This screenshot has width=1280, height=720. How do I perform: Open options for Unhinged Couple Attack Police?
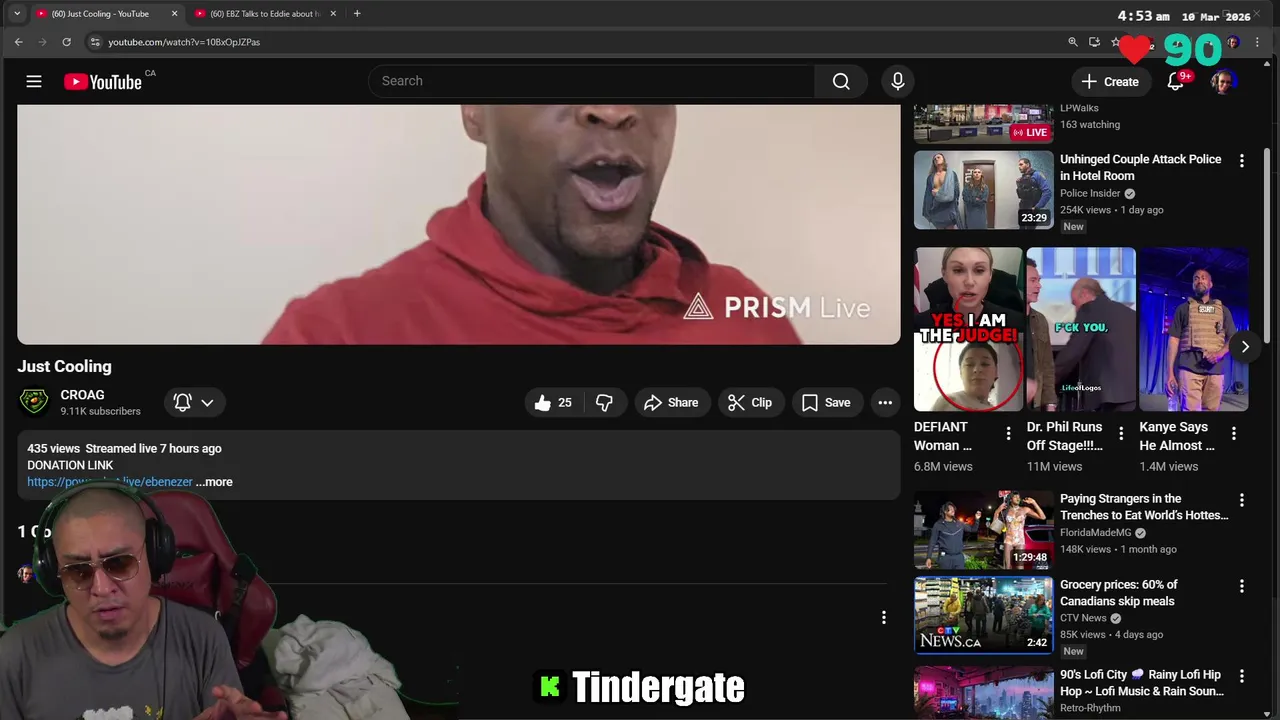coord(1242,161)
